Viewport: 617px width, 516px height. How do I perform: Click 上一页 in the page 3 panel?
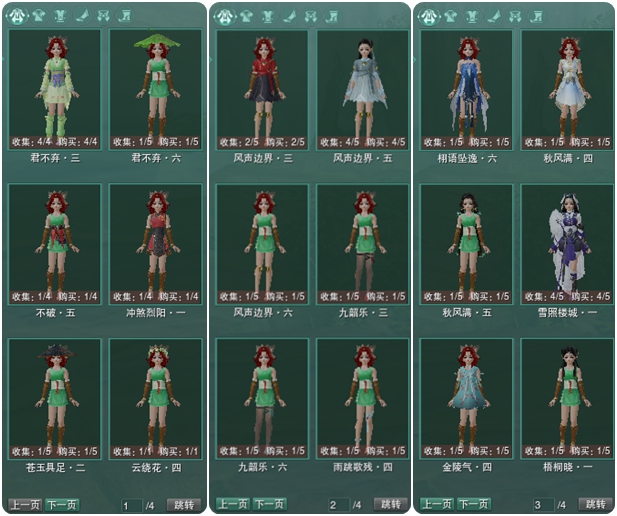point(437,504)
